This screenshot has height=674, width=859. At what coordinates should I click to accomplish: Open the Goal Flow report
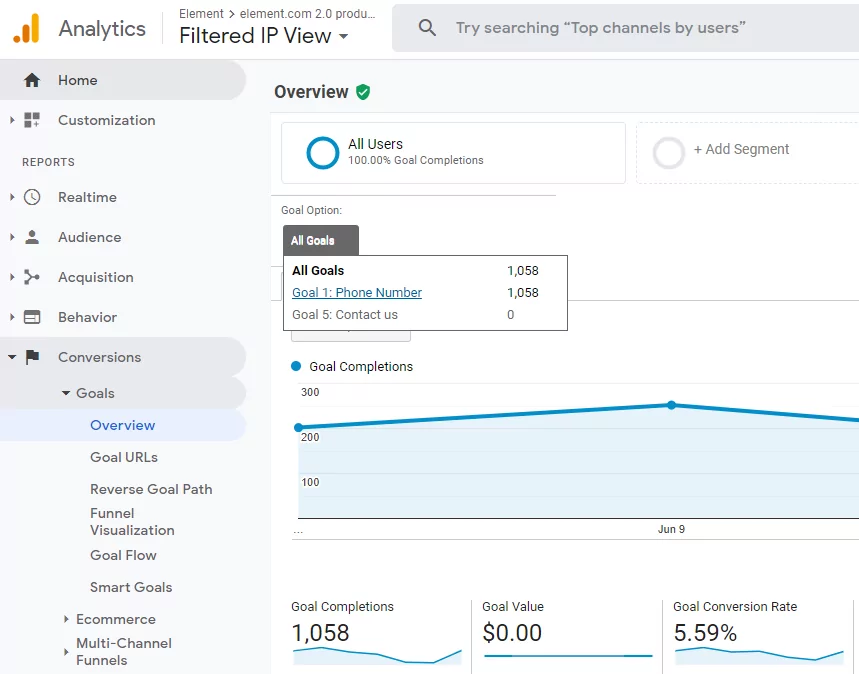[x=123, y=555]
